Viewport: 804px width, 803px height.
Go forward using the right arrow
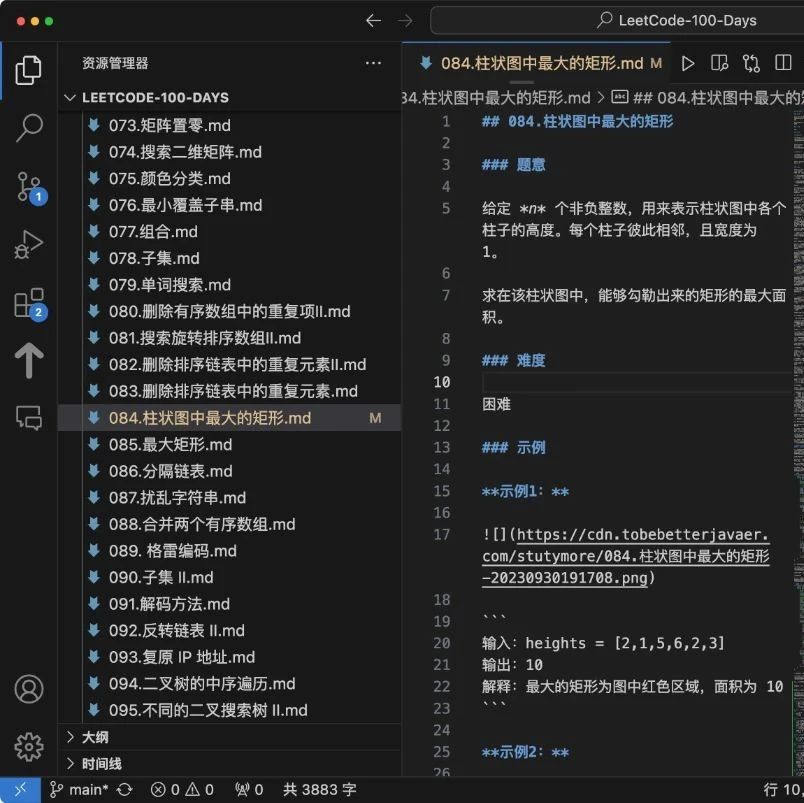point(405,21)
